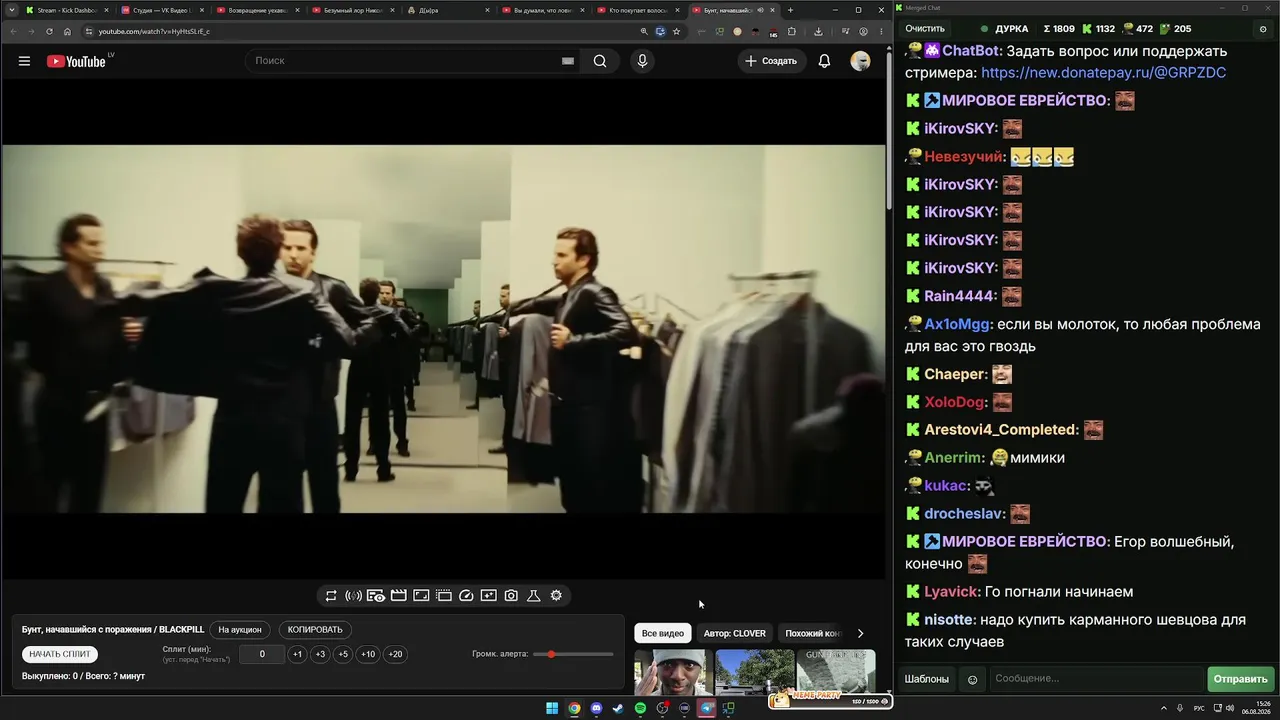The width and height of the screenshot is (1280, 720).
Task: Open the YouTube account avatar menu
Action: [860, 61]
